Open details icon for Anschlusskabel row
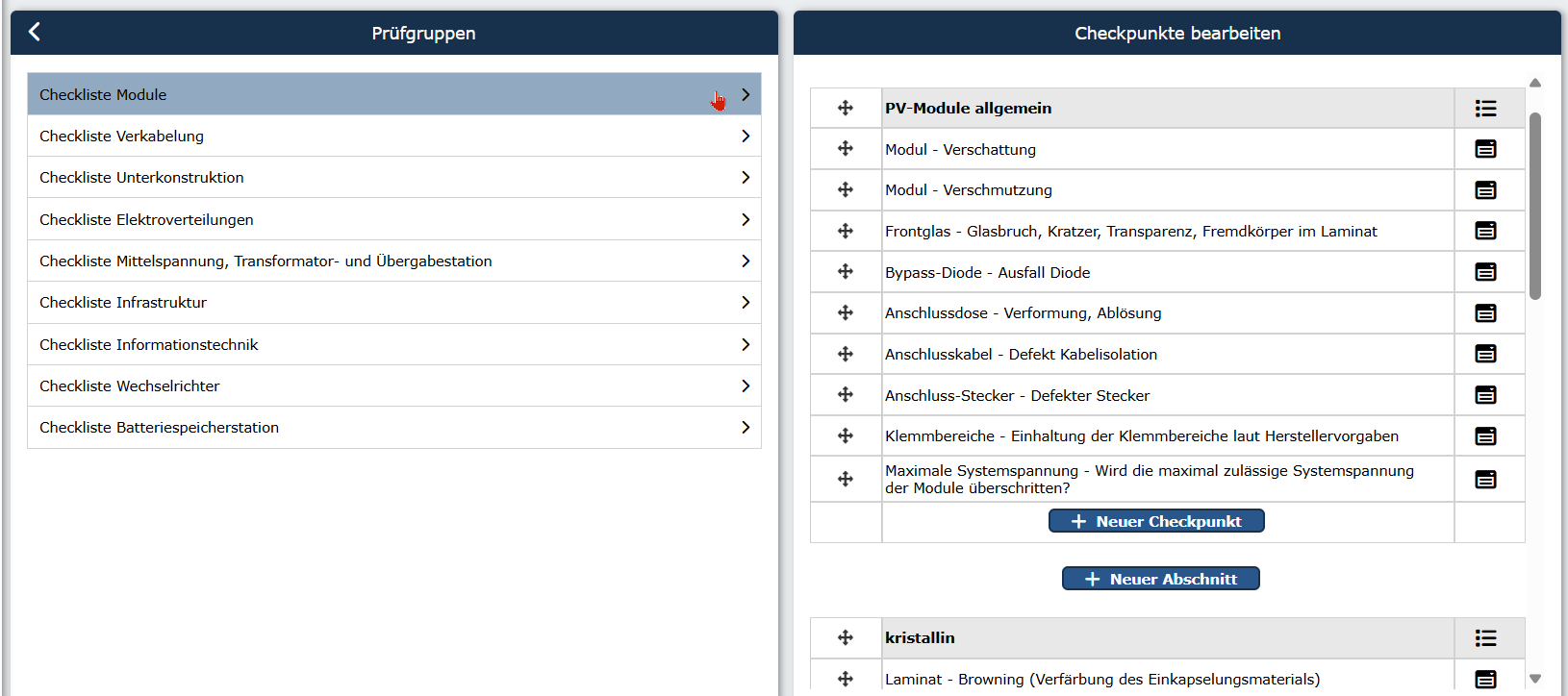Screen dimensions: 1568x696 pyautogui.click(x=1485, y=354)
